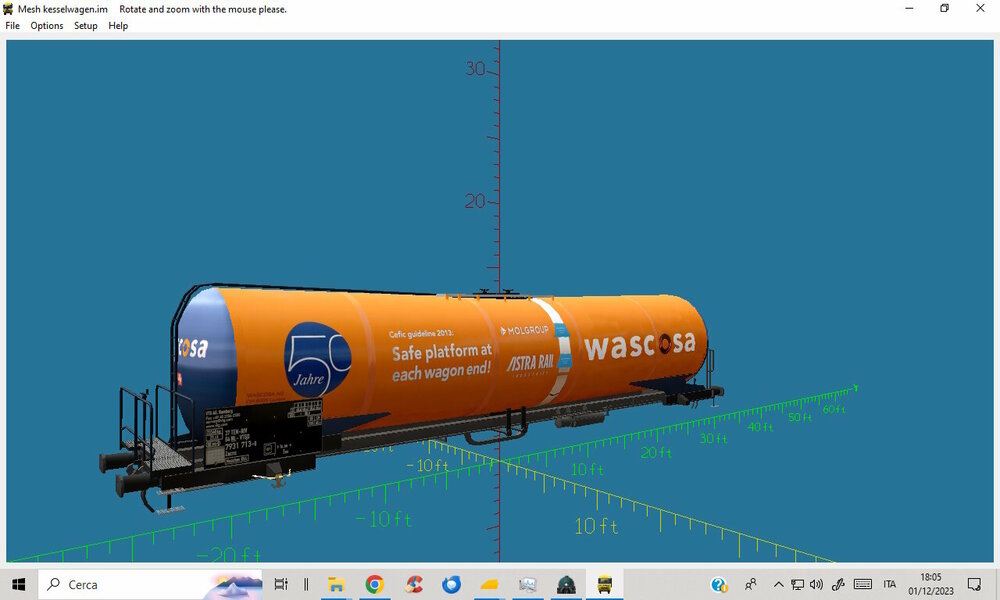Expand the hidden system tray icons chevron
Screen dimensions: 1000x600
(x=779, y=584)
